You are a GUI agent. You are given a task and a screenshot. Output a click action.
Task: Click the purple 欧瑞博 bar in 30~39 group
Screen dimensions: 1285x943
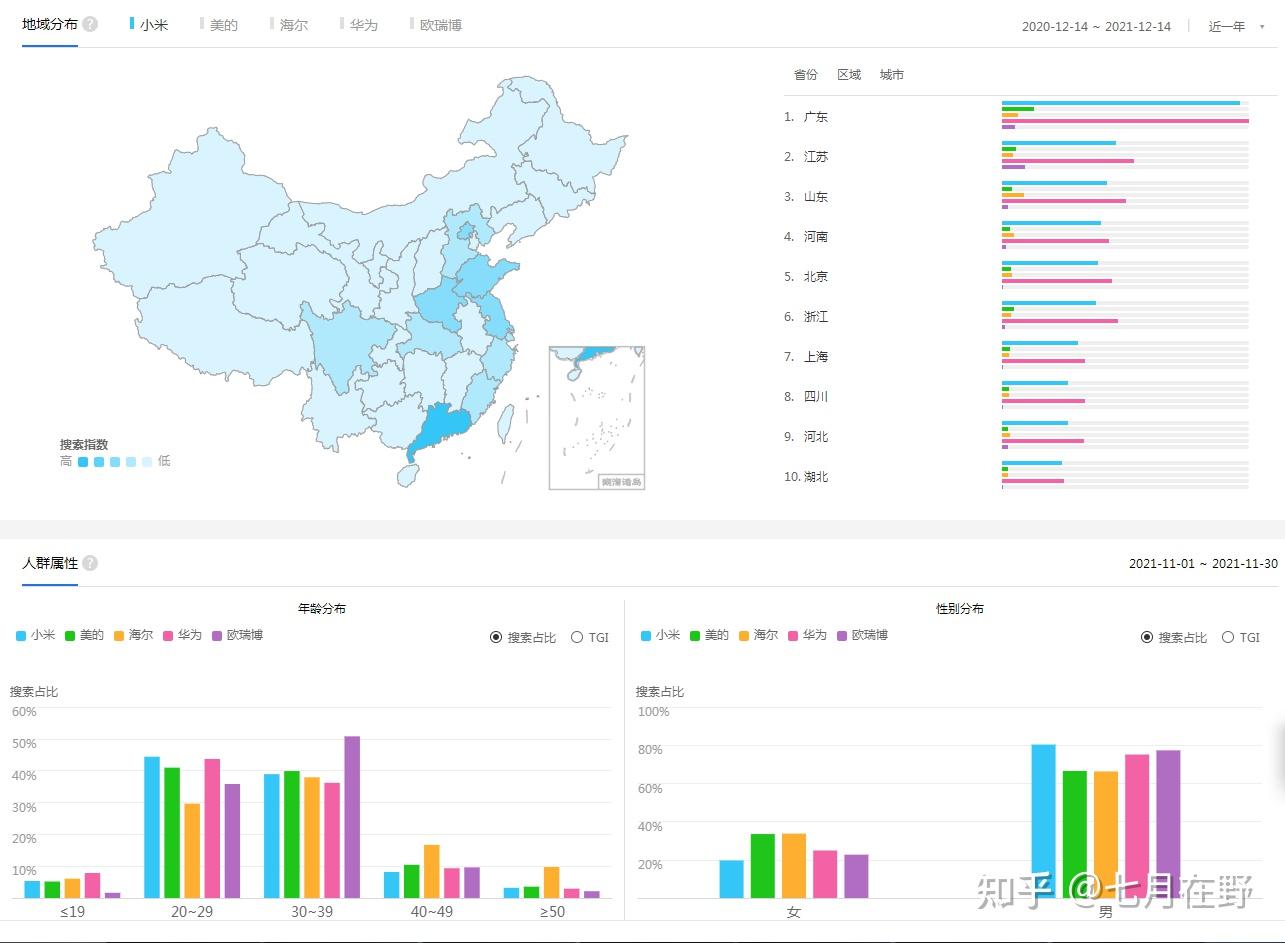[352, 817]
